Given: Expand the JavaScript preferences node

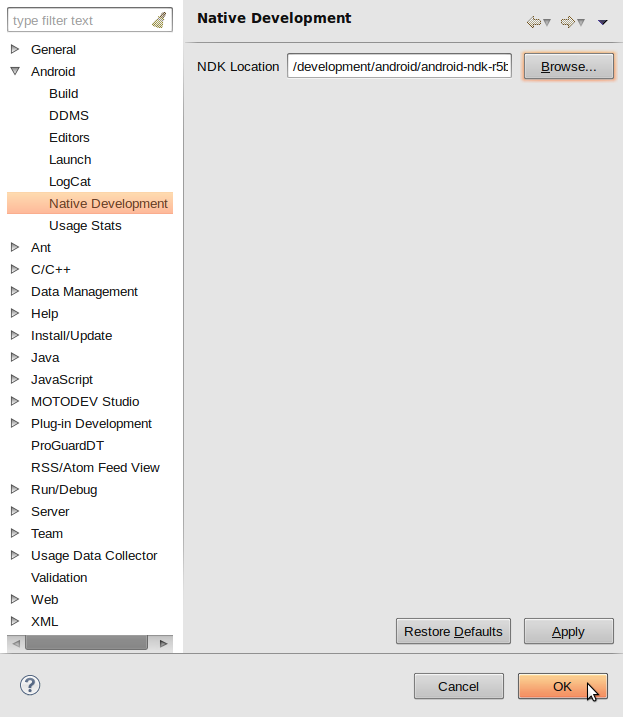Looking at the screenshot, I should coord(15,379).
